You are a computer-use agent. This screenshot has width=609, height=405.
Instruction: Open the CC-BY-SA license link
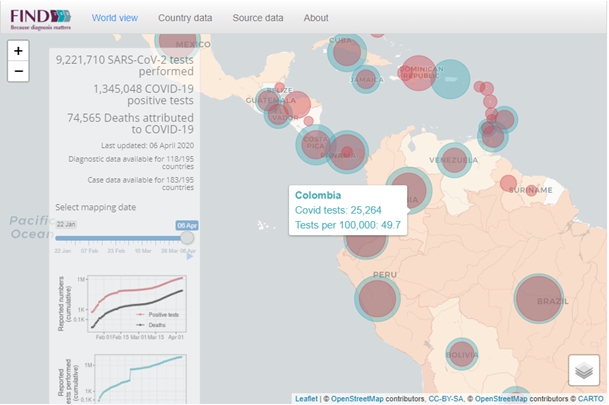point(445,399)
